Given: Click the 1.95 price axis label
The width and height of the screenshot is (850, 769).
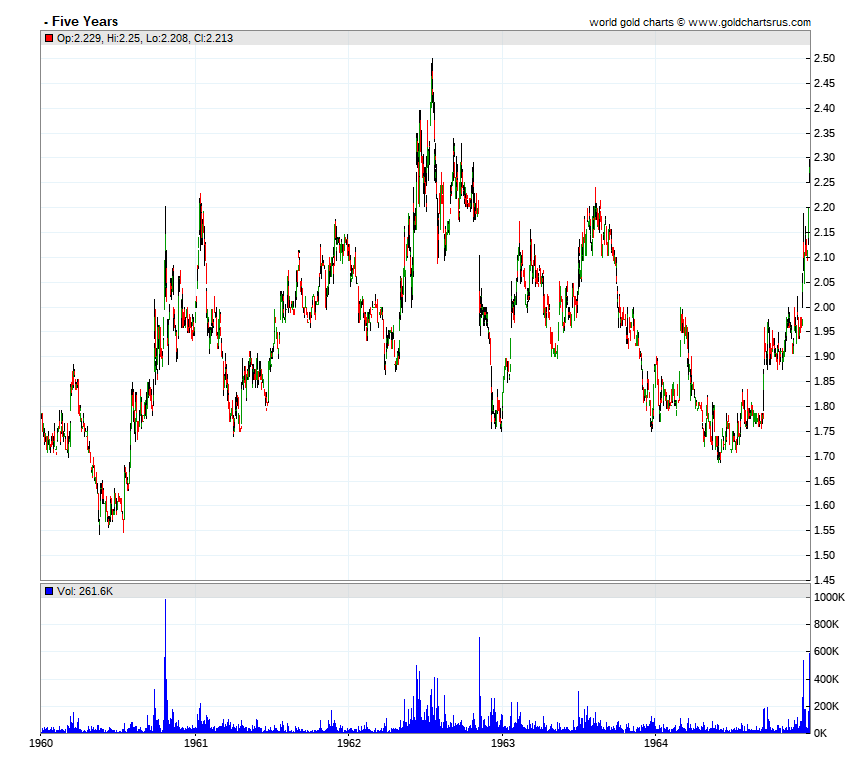Looking at the screenshot, I should (x=824, y=332).
